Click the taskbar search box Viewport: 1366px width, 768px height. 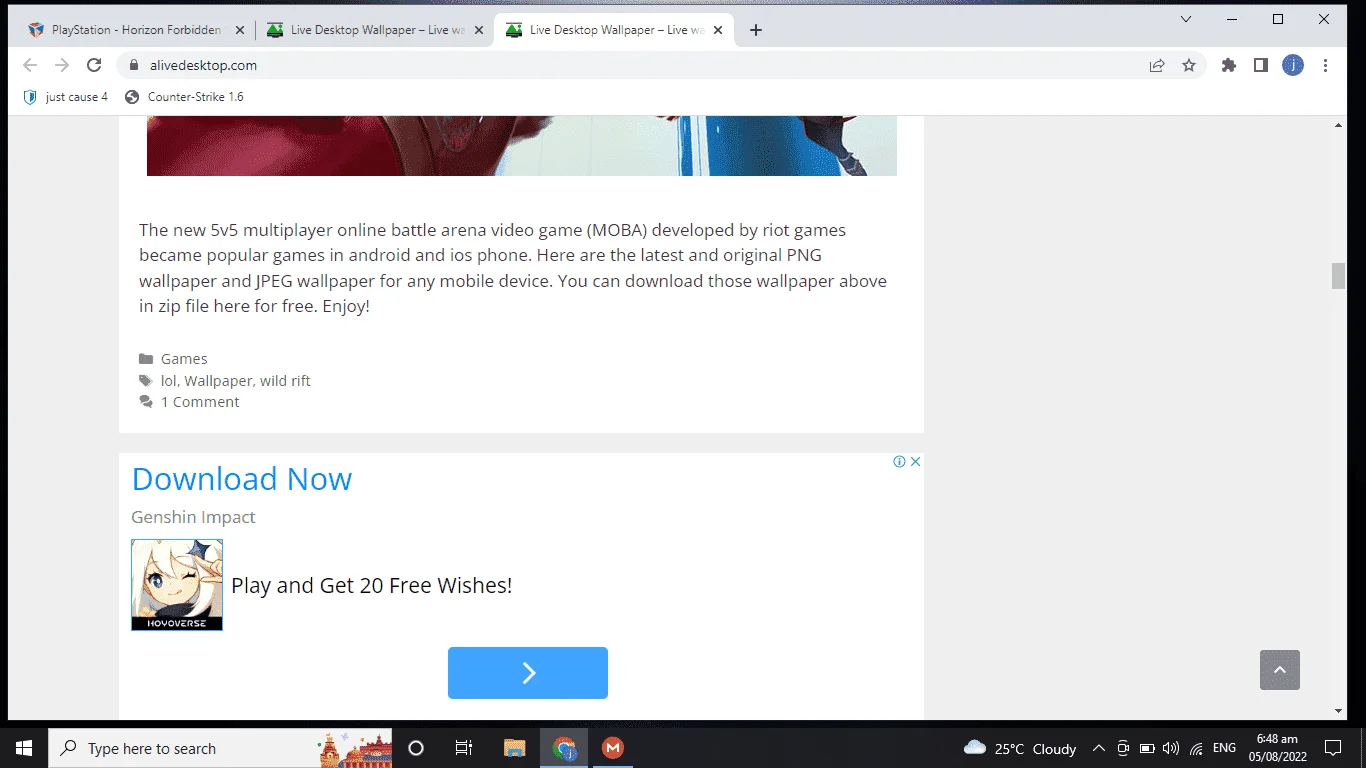pyautogui.click(x=220, y=748)
